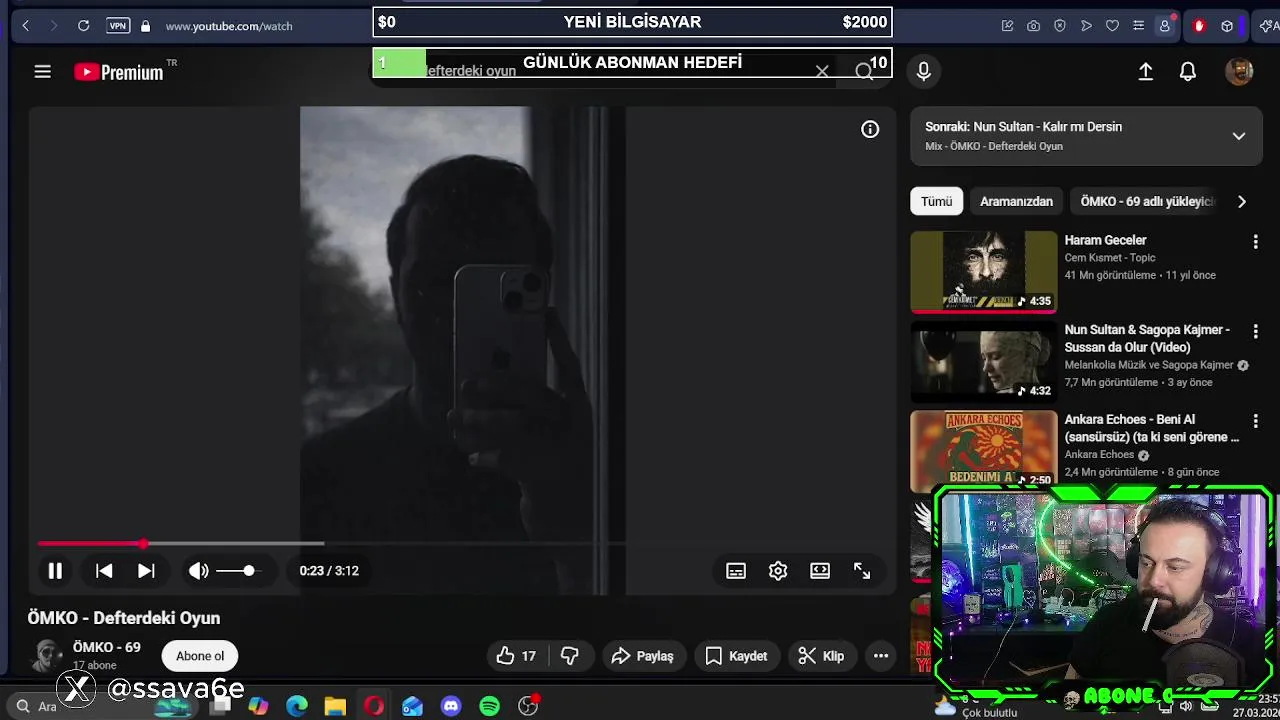Toggle fullscreen mode
This screenshot has width=1280, height=720.
862,570
